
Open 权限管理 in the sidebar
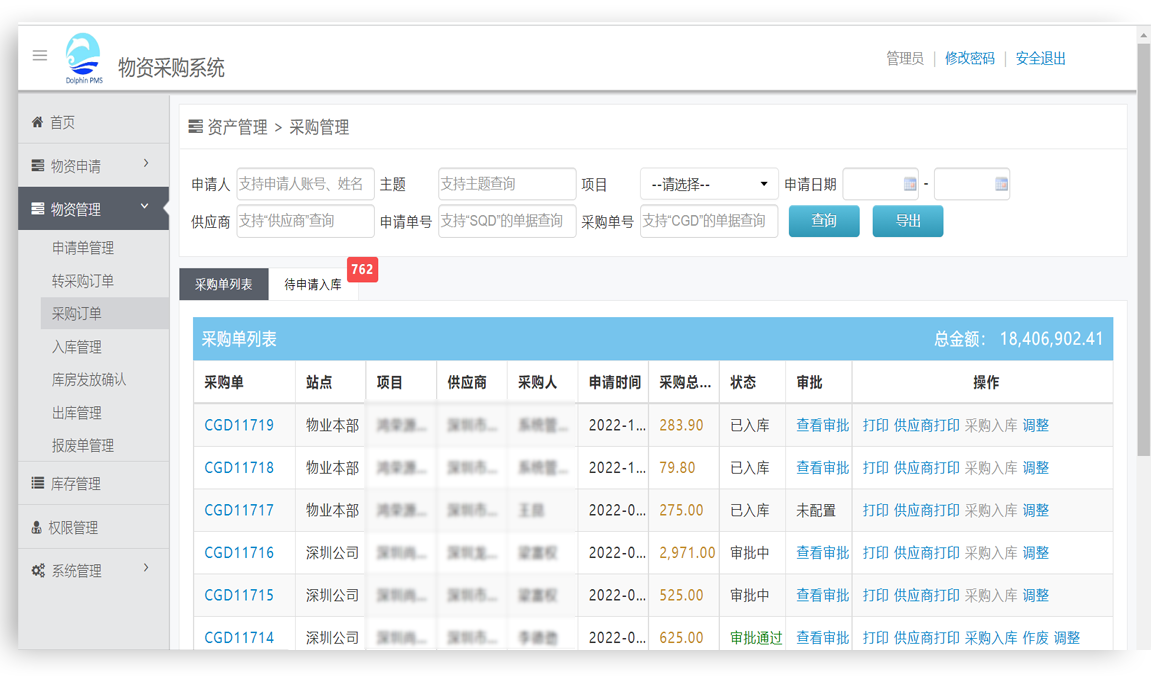click(74, 528)
